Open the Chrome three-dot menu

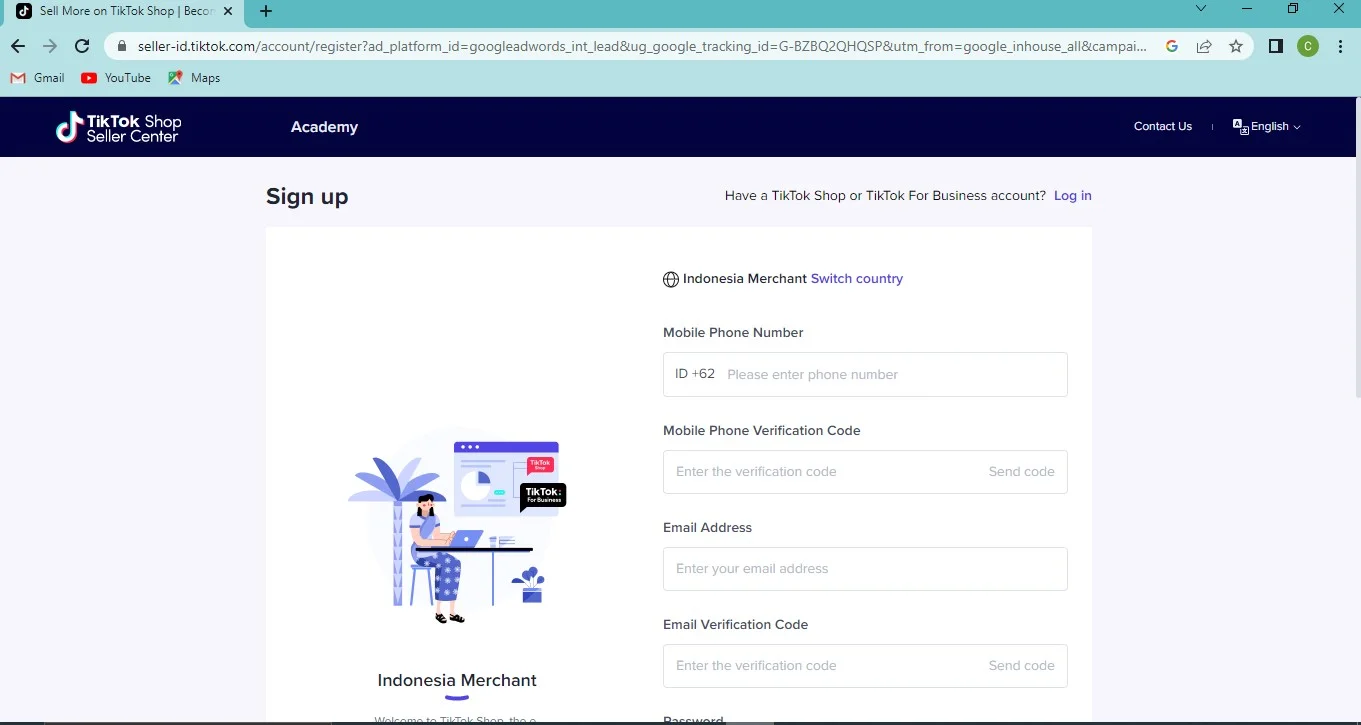point(1340,46)
